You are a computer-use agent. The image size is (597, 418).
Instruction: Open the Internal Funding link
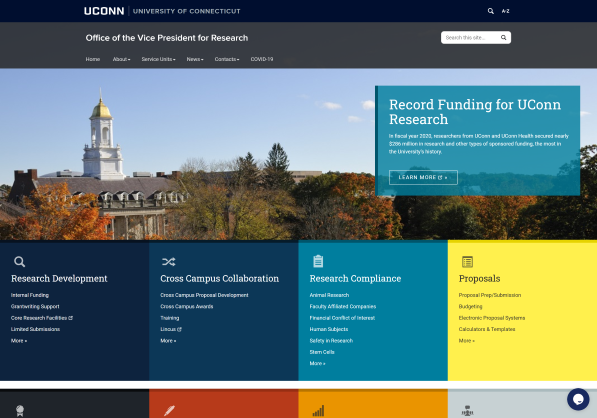pos(30,295)
